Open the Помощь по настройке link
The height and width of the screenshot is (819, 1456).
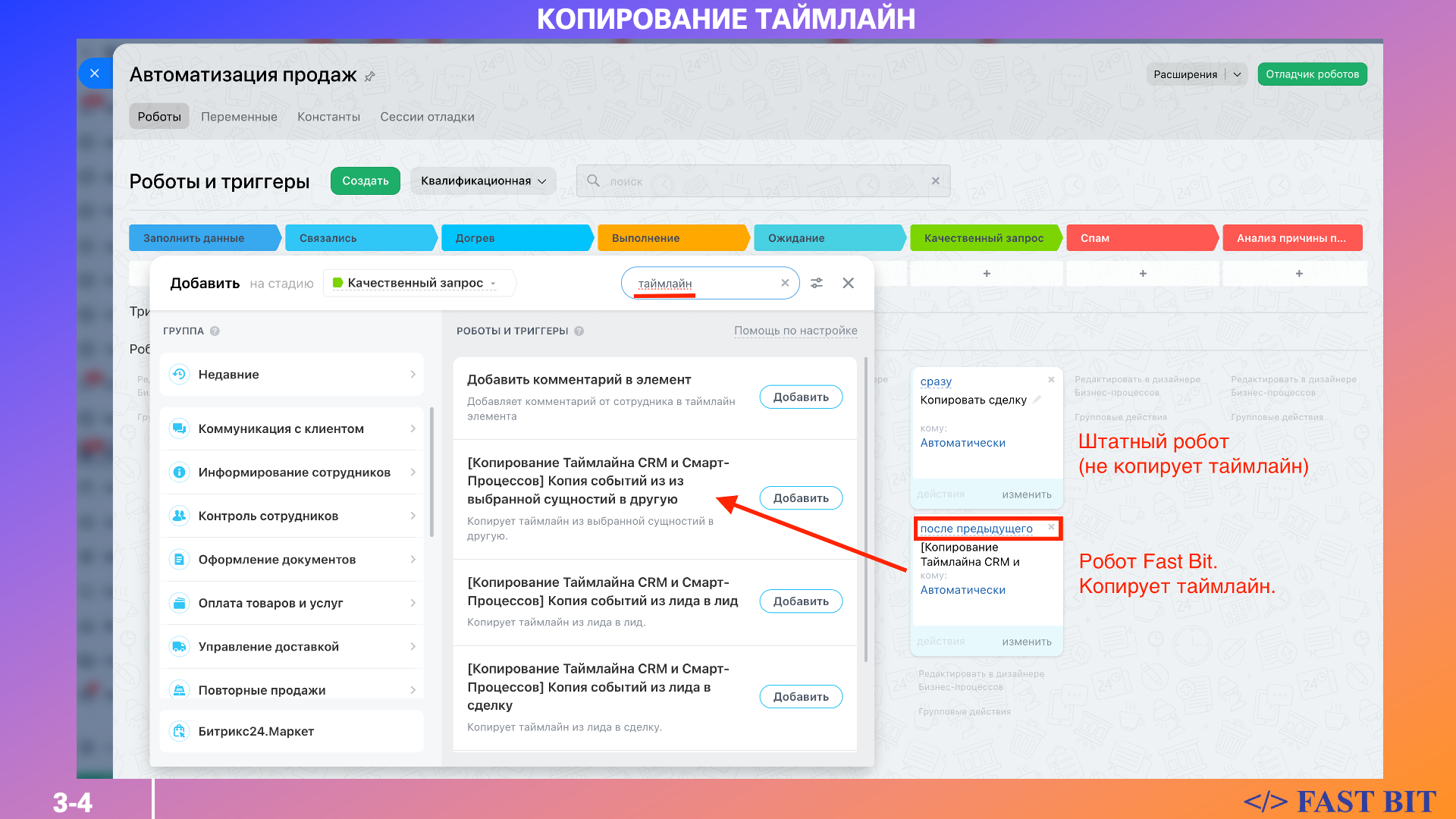[x=795, y=331]
